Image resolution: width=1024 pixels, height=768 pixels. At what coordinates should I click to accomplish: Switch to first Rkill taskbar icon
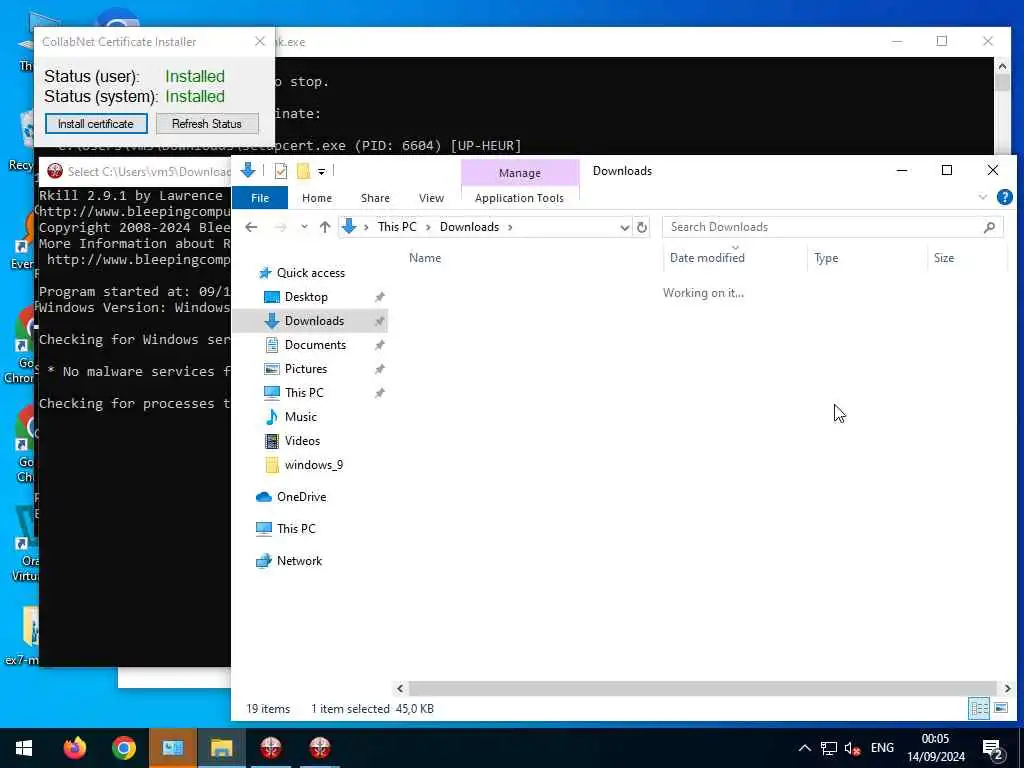pyautogui.click(x=271, y=748)
